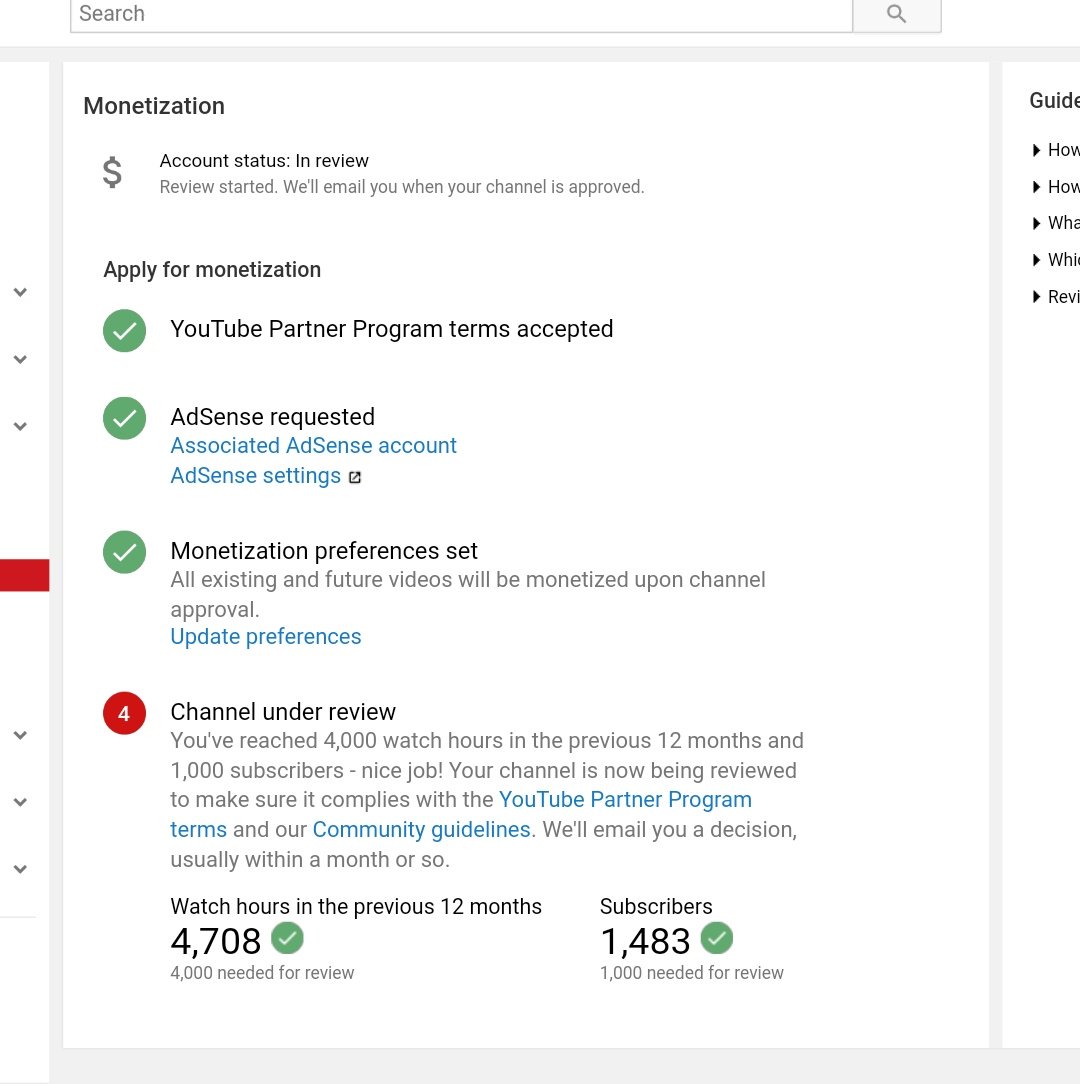Click 'YouTube Partner Program terms accepted' step title
This screenshot has height=1084, width=1080.
391,329
